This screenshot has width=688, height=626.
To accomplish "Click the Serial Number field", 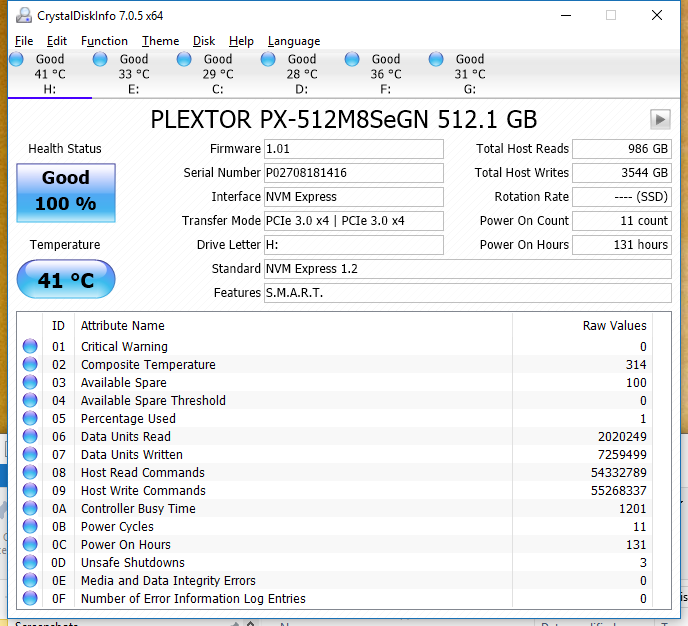I will [353, 173].
